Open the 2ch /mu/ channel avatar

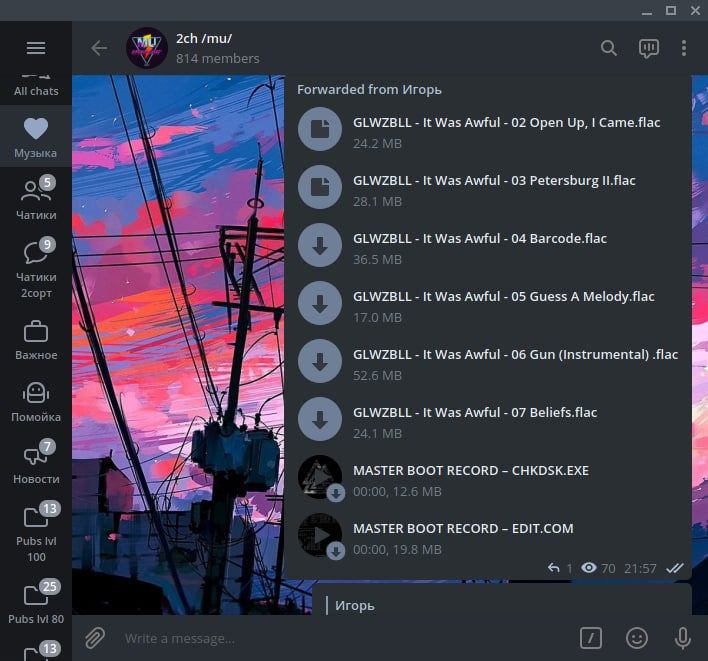click(147, 48)
